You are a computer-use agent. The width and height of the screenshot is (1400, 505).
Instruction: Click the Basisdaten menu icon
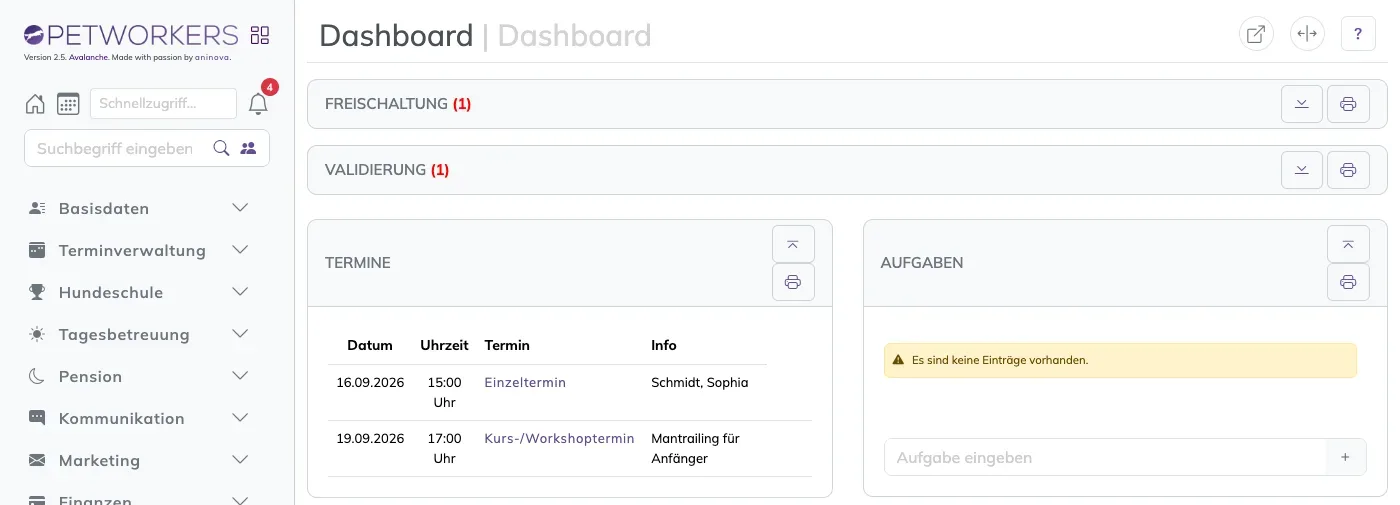37,208
